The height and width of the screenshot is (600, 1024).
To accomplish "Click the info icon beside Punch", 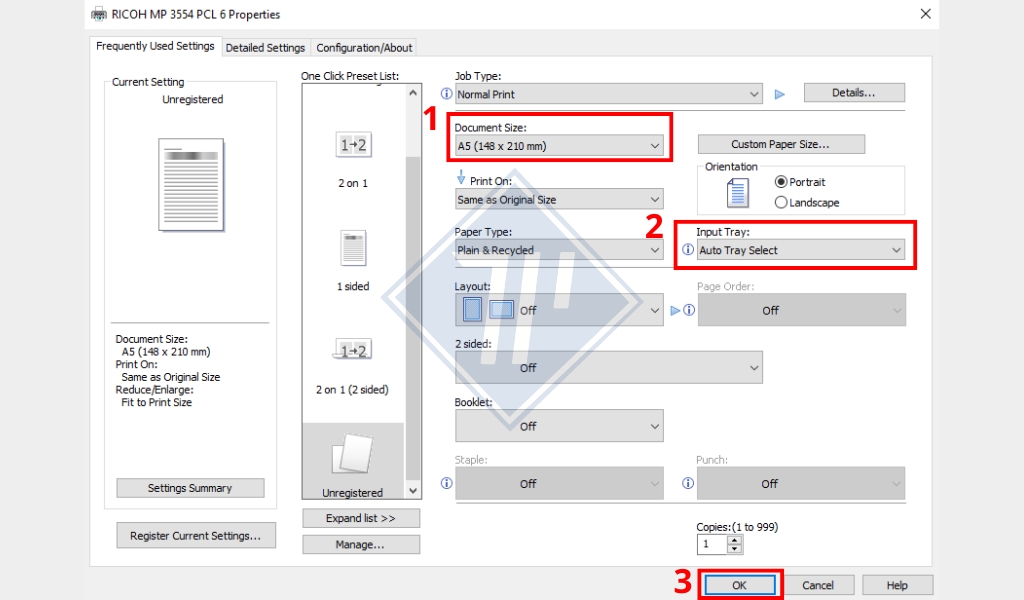I will (x=687, y=483).
